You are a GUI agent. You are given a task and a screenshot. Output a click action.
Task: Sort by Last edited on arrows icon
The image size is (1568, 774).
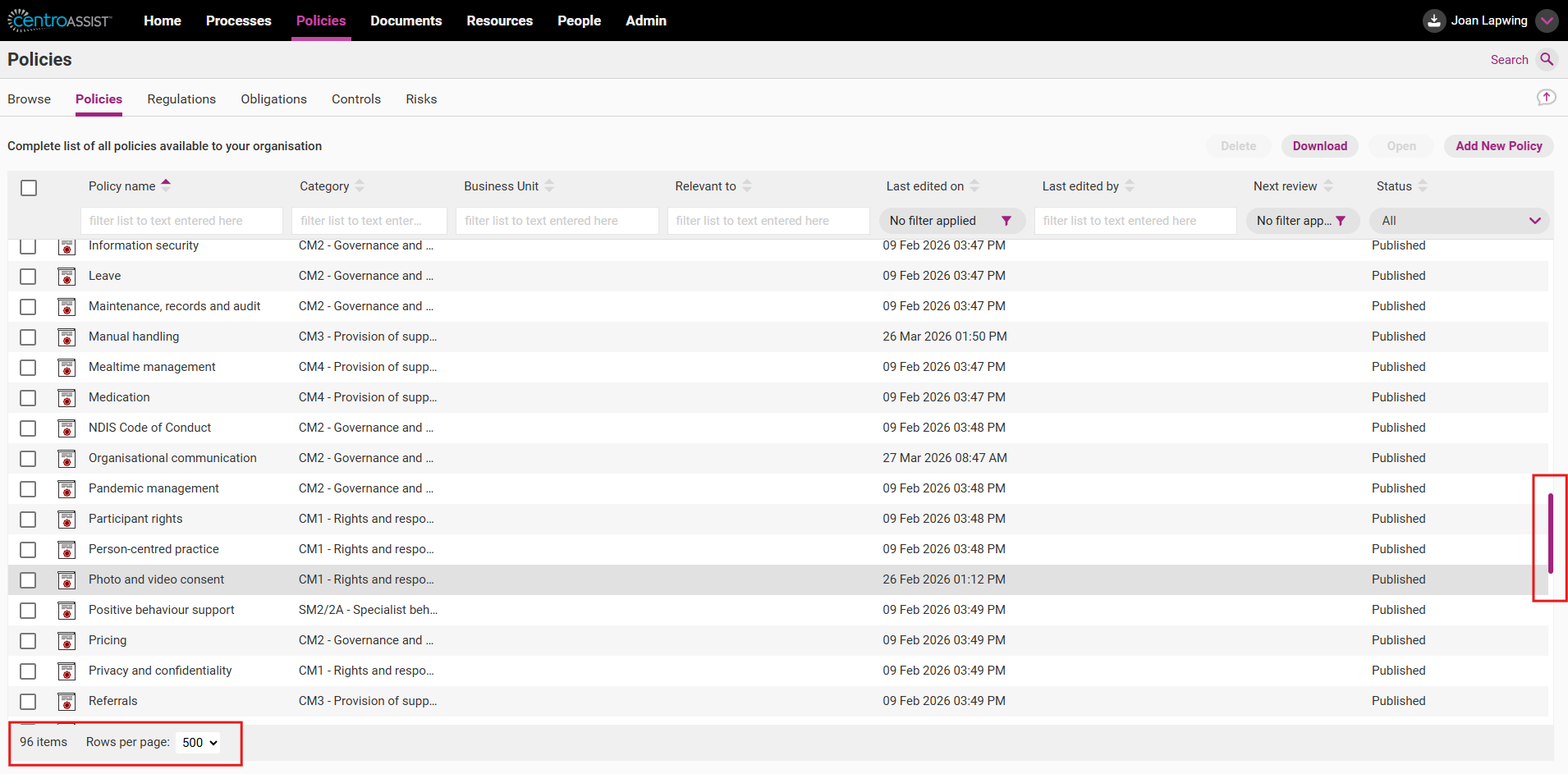point(974,186)
